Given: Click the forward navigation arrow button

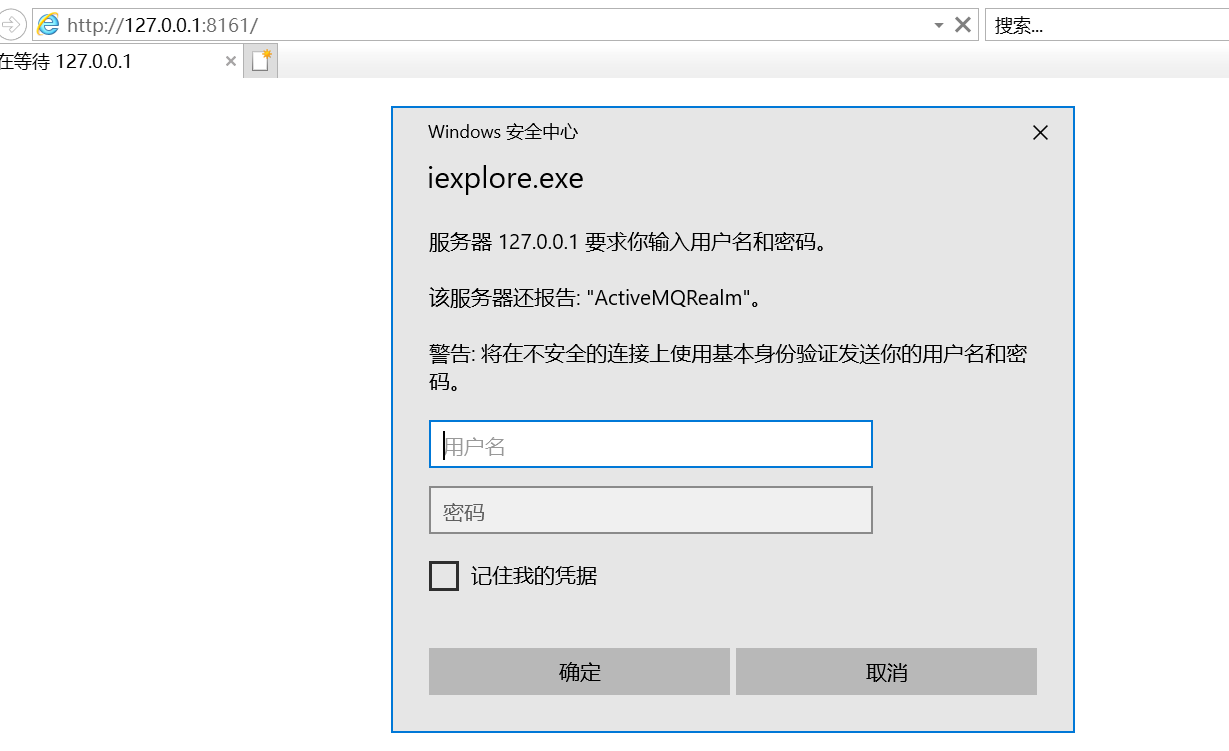Looking at the screenshot, I should (x=12, y=25).
